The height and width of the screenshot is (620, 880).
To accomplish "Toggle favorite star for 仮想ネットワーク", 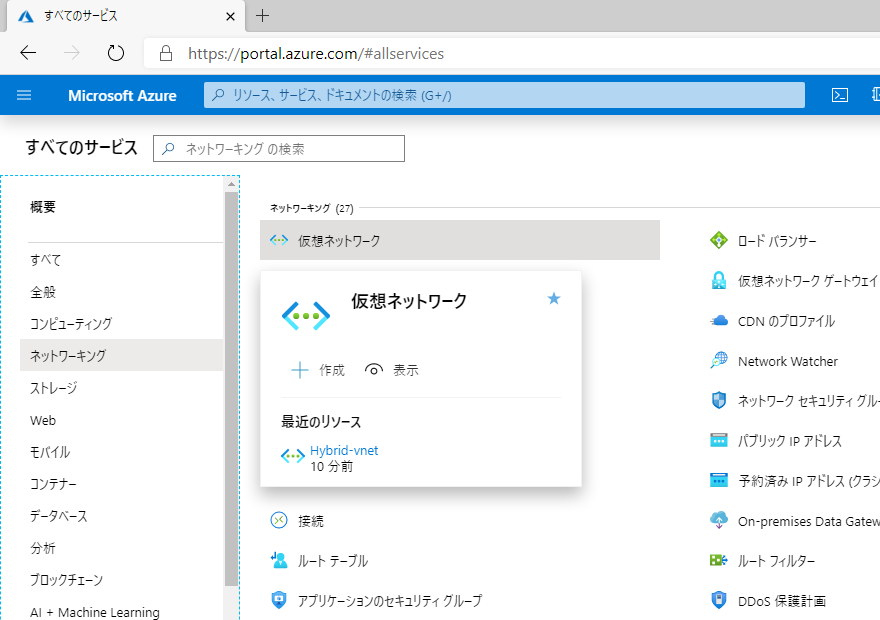I will click(x=554, y=298).
